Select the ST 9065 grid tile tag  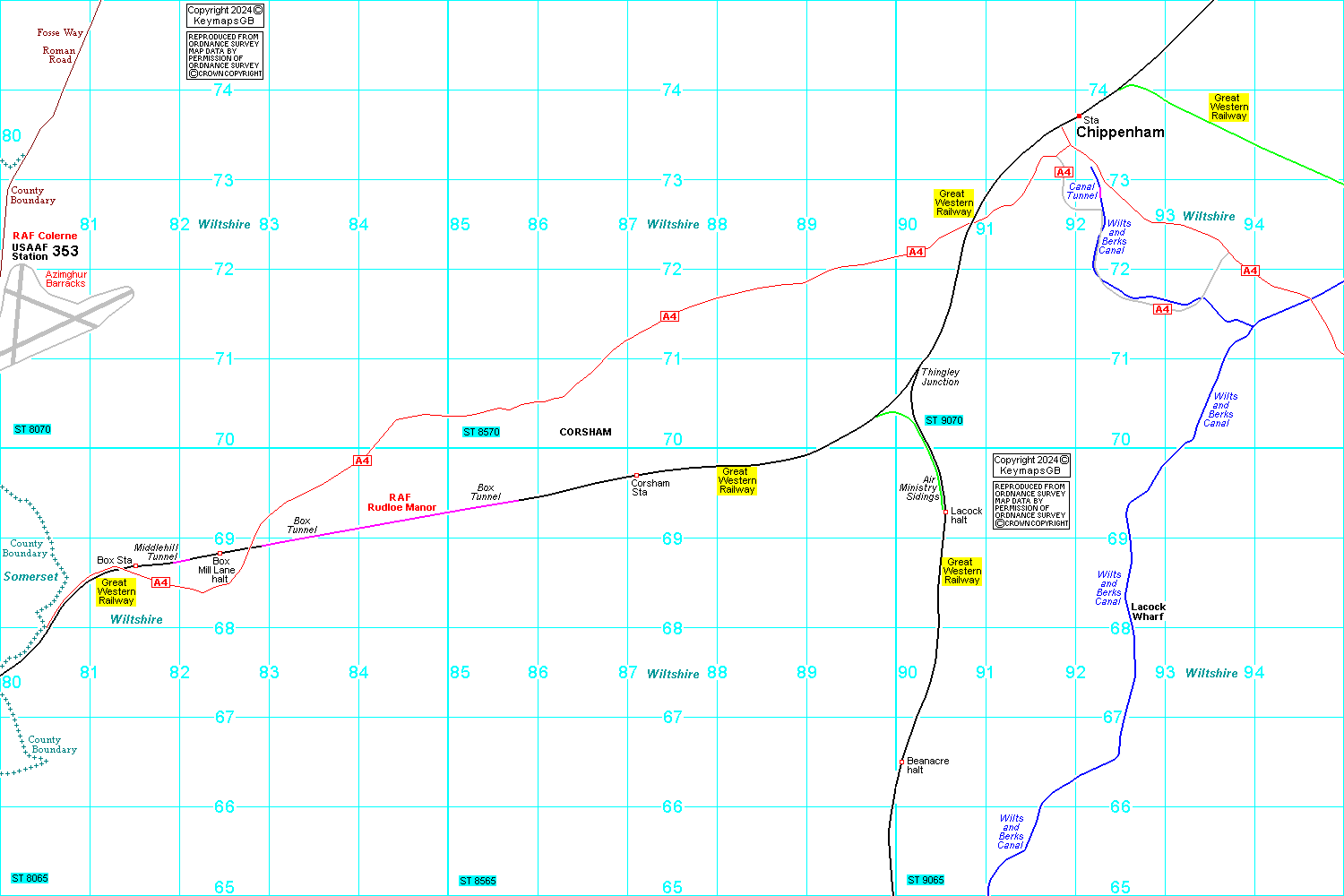click(926, 880)
